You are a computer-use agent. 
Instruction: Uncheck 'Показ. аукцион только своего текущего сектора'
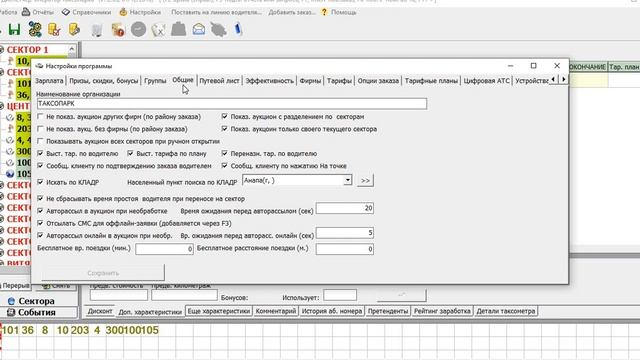point(224,129)
